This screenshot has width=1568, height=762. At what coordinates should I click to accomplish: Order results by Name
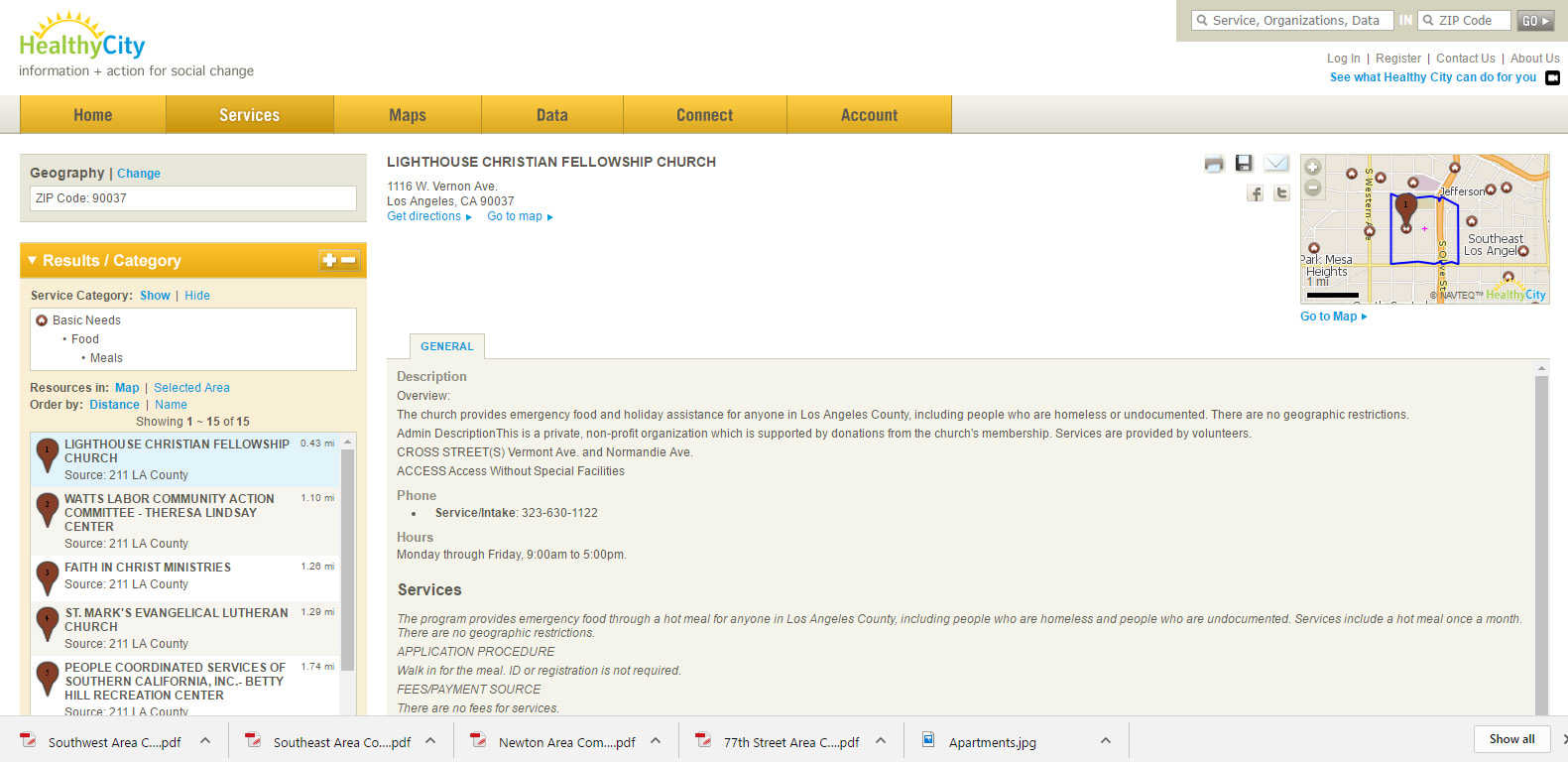click(171, 405)
